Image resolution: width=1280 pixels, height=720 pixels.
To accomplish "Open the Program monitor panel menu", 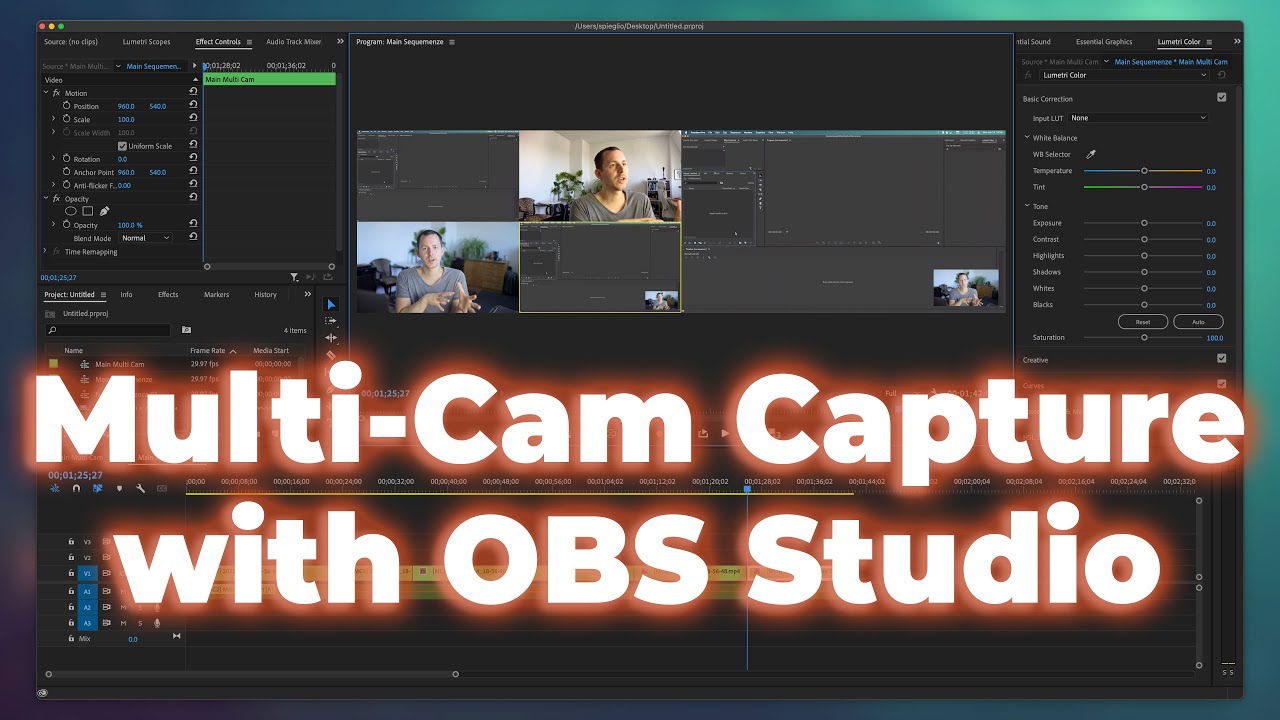I will (452, 42).
